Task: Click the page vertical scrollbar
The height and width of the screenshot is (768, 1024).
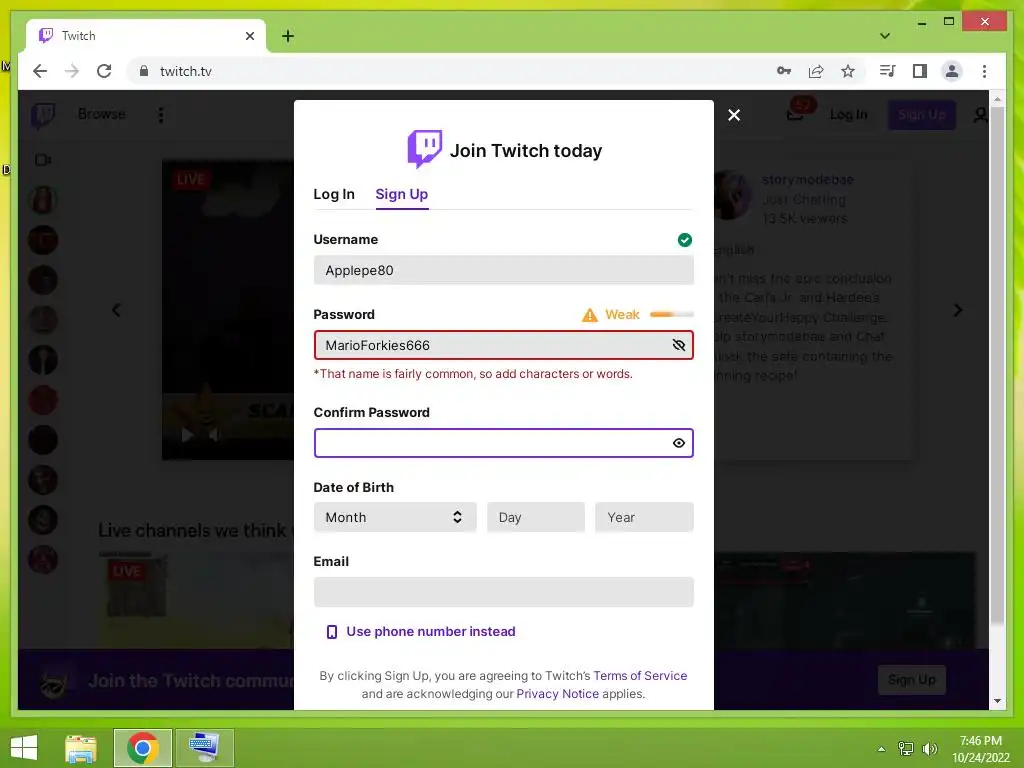Action: [x=997, y=366]
